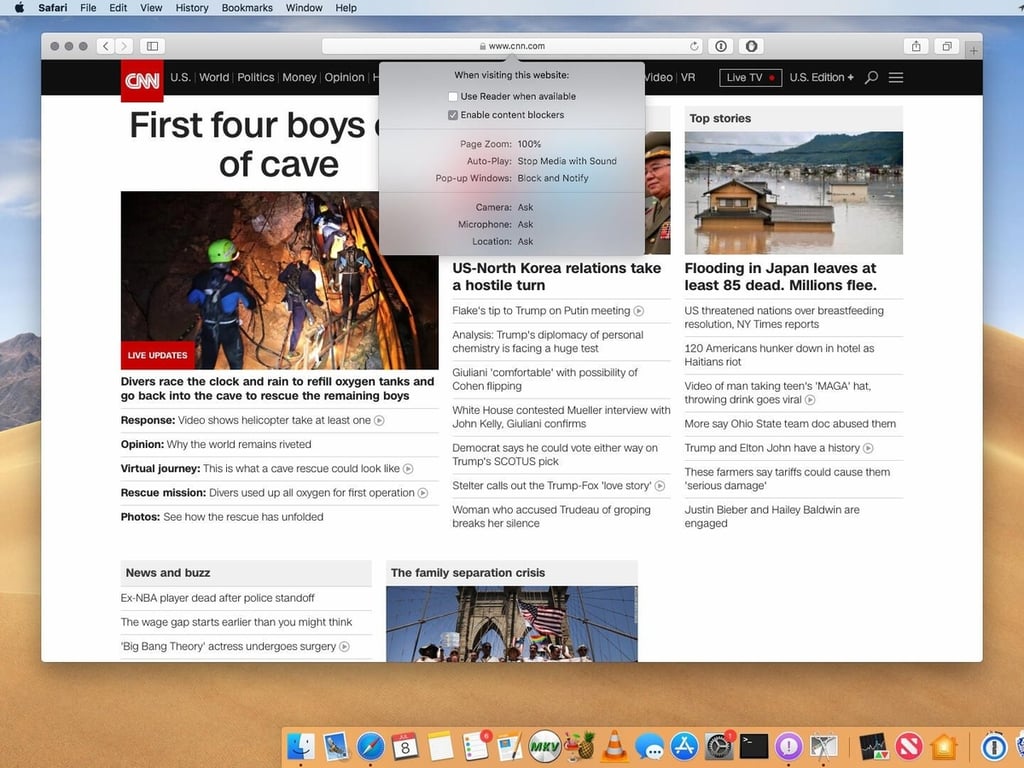Open 'Trump and Elton John have a history'

tap(772, 448)
